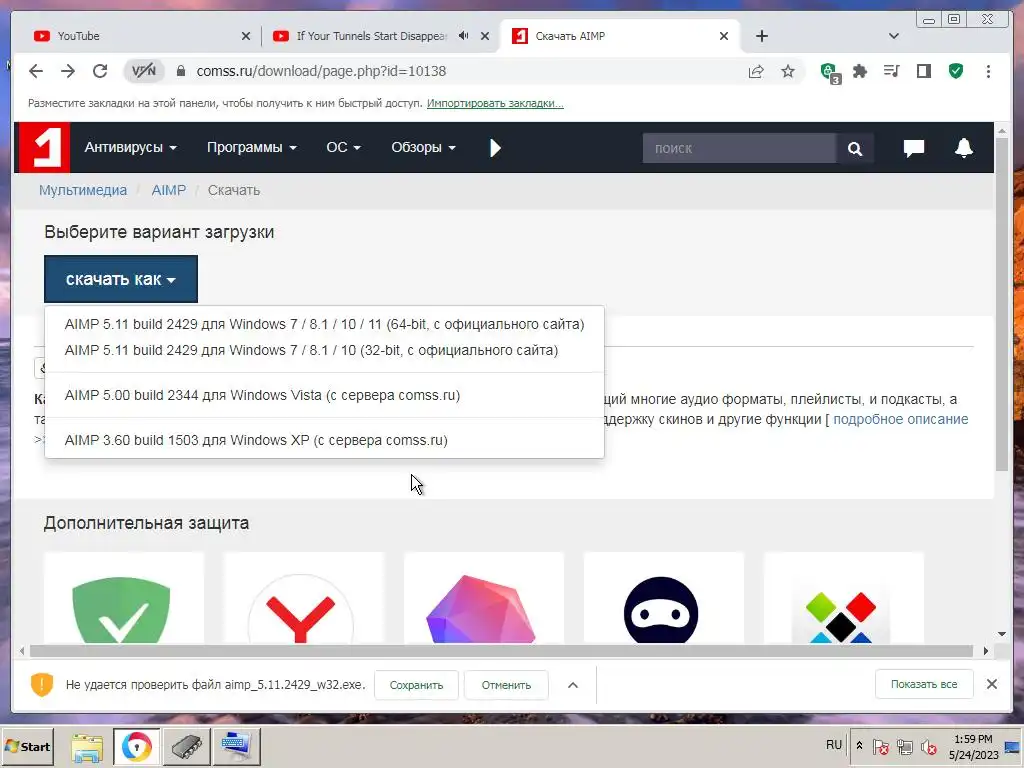Mute audio on the Tunnels tab
1024x768 pixels.
click(x=463, y=35)
